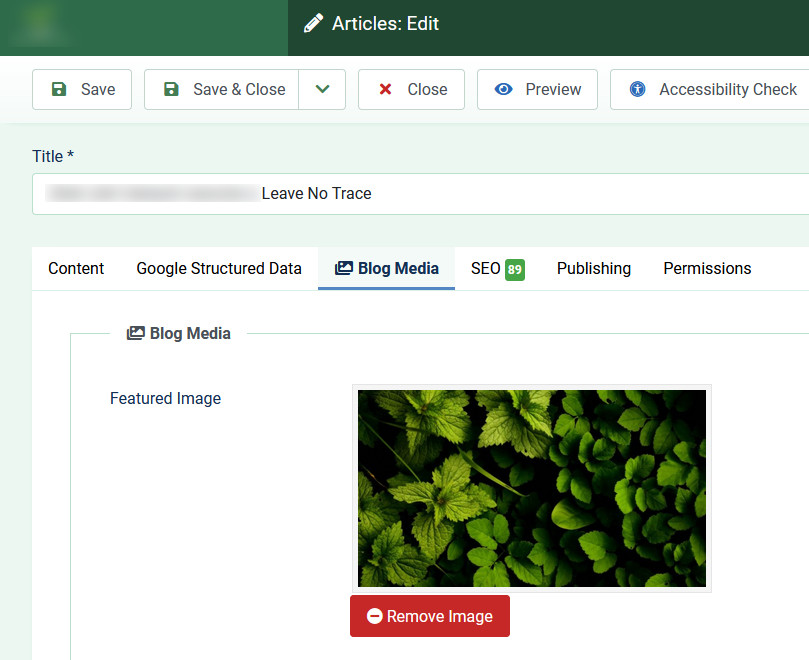Viewport: 809px width, 660px height.
Task: Click the Save & Close button
Action: point(222,89)
